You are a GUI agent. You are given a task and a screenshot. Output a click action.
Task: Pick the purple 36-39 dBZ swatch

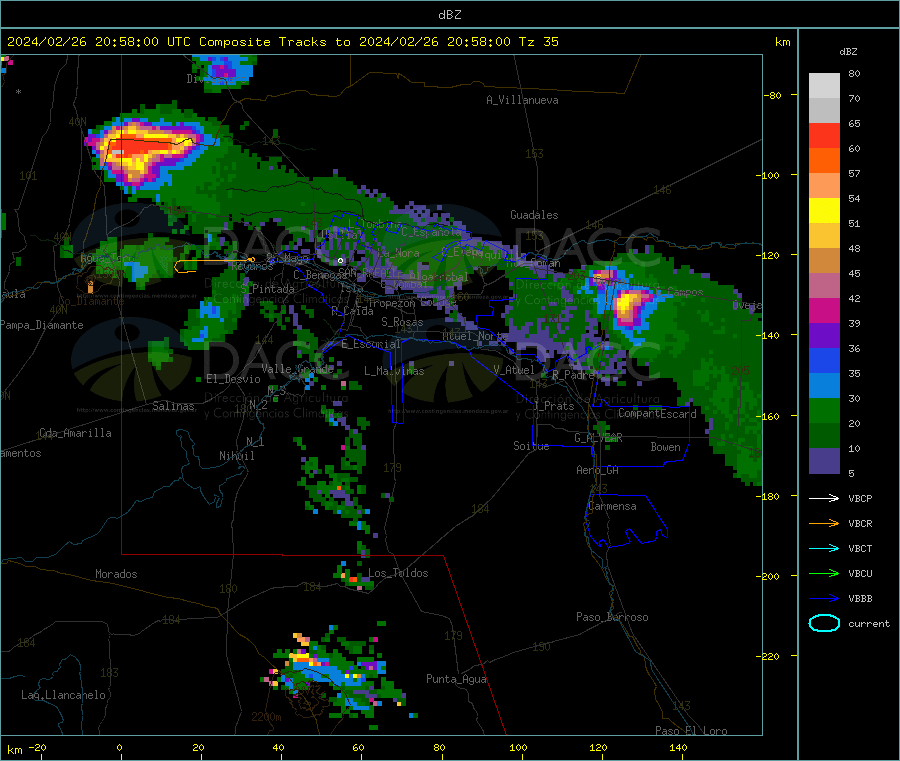click(824, 336)
